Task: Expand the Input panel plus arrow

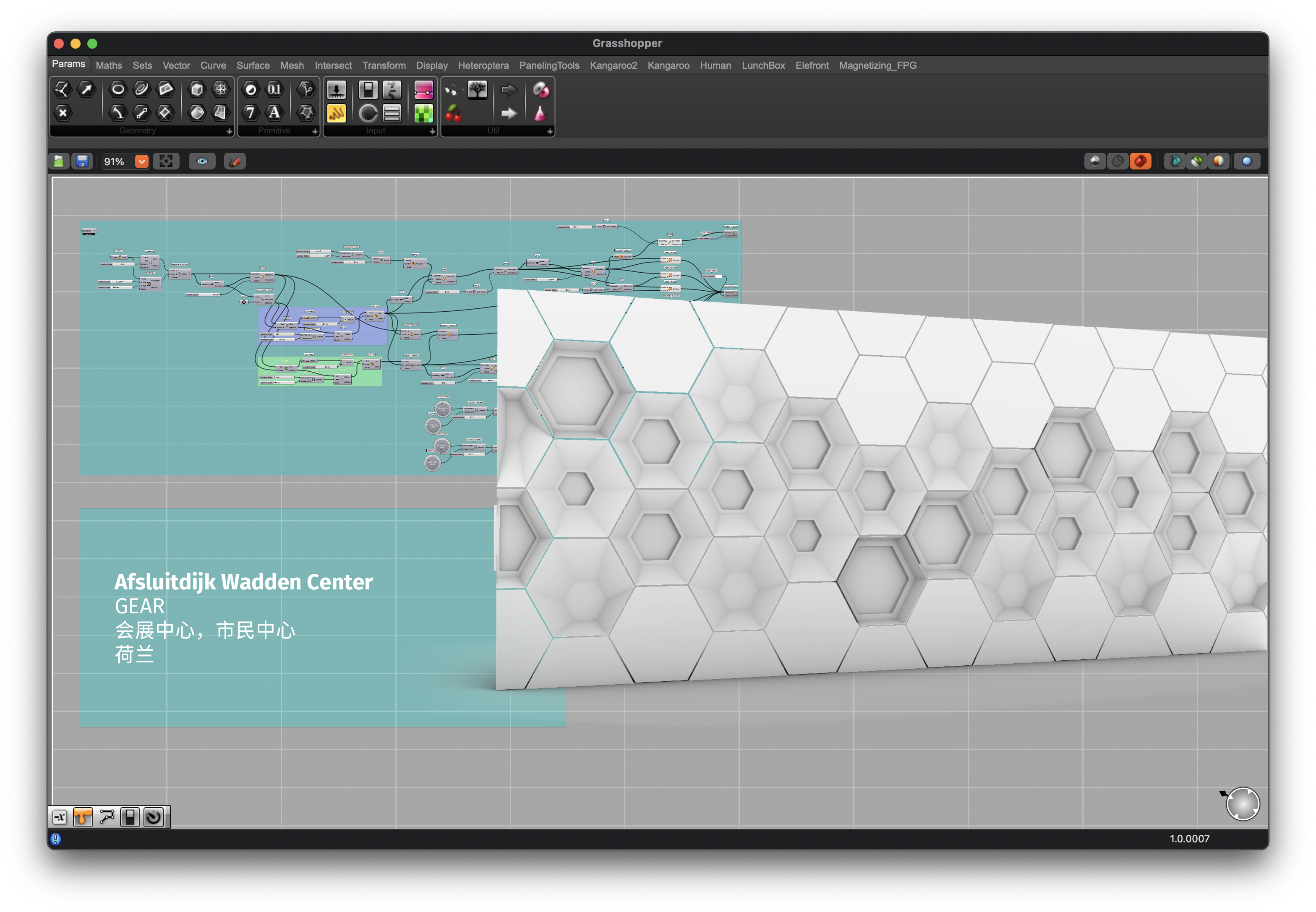Action: (432, 131)
